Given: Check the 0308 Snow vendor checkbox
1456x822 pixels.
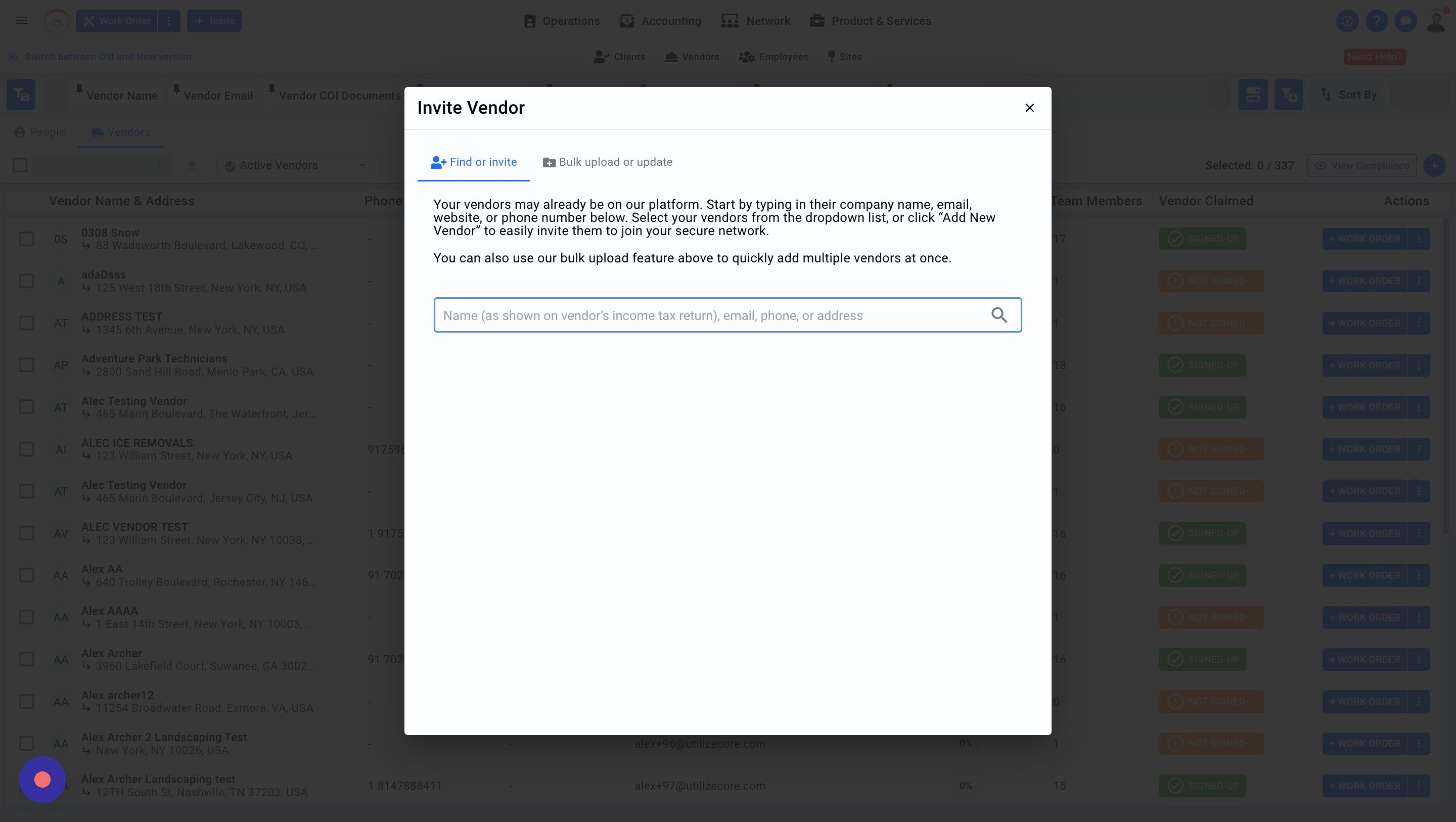Looking at the screenshot, I should coord(27,239).
